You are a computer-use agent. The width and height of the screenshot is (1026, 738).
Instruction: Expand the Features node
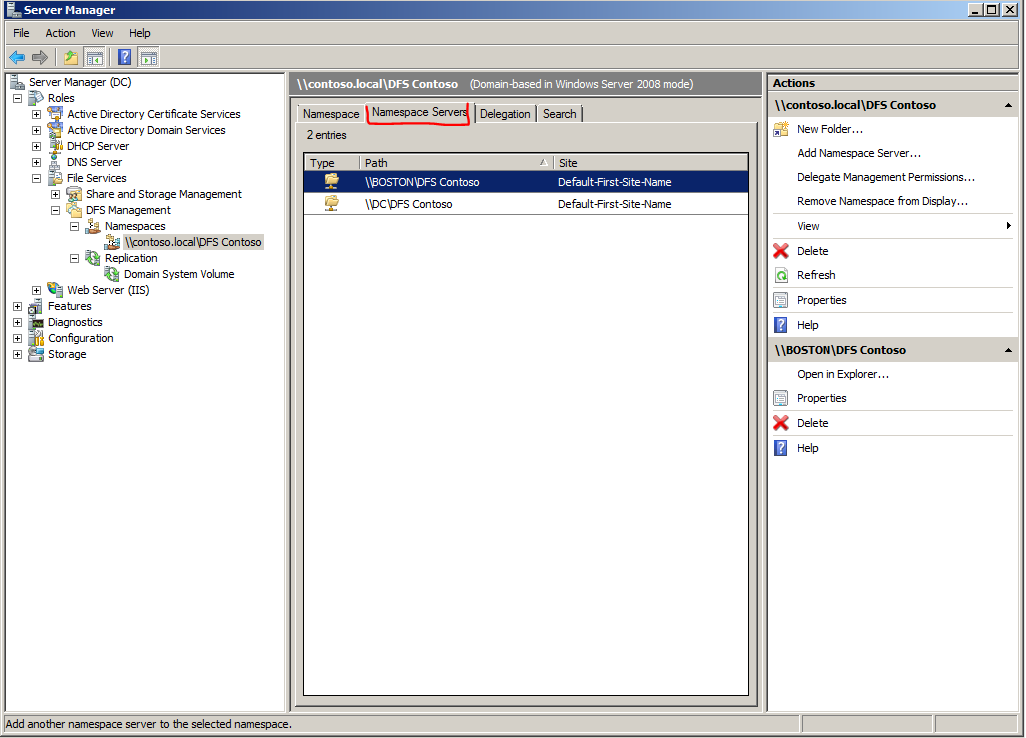coord(18,306)
